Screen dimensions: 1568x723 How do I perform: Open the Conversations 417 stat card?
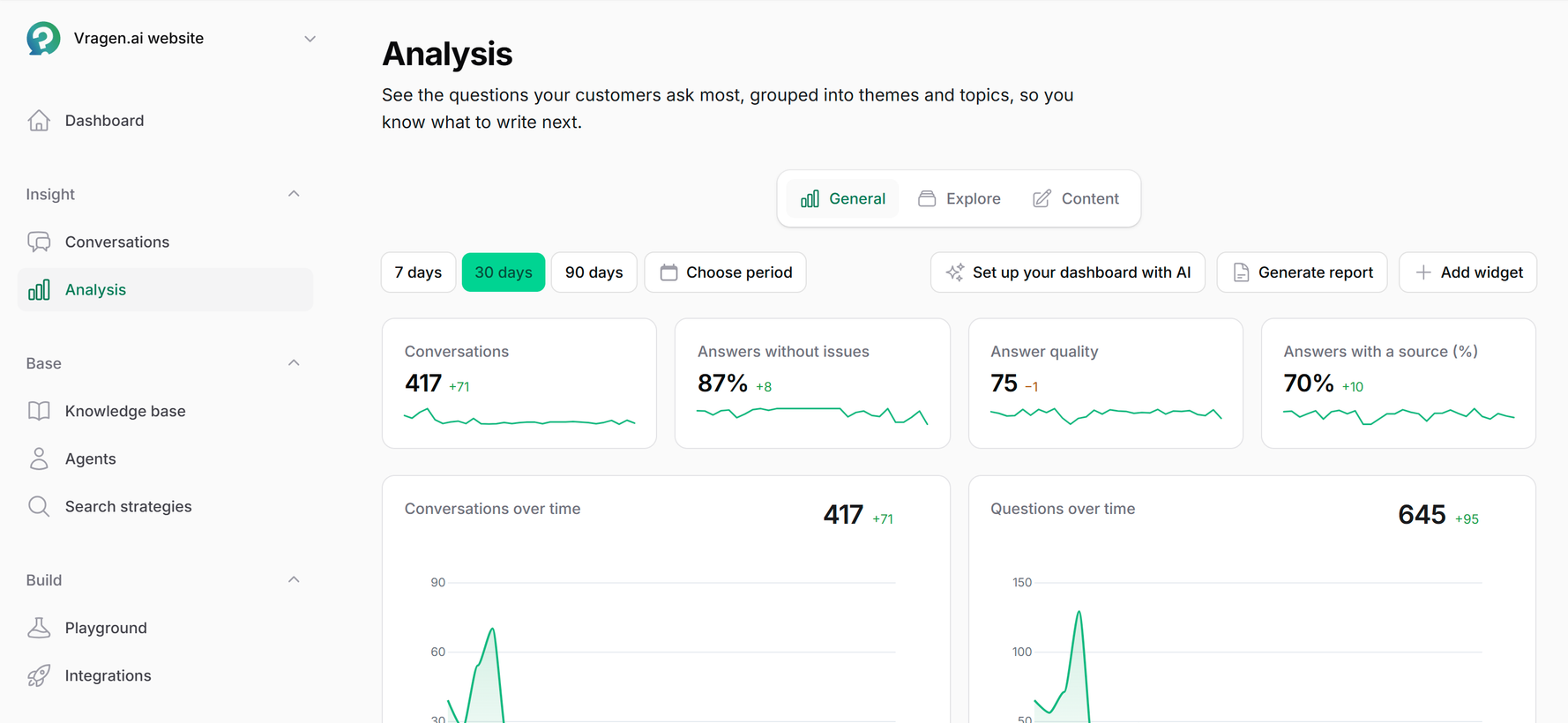[x=519, y=384]
